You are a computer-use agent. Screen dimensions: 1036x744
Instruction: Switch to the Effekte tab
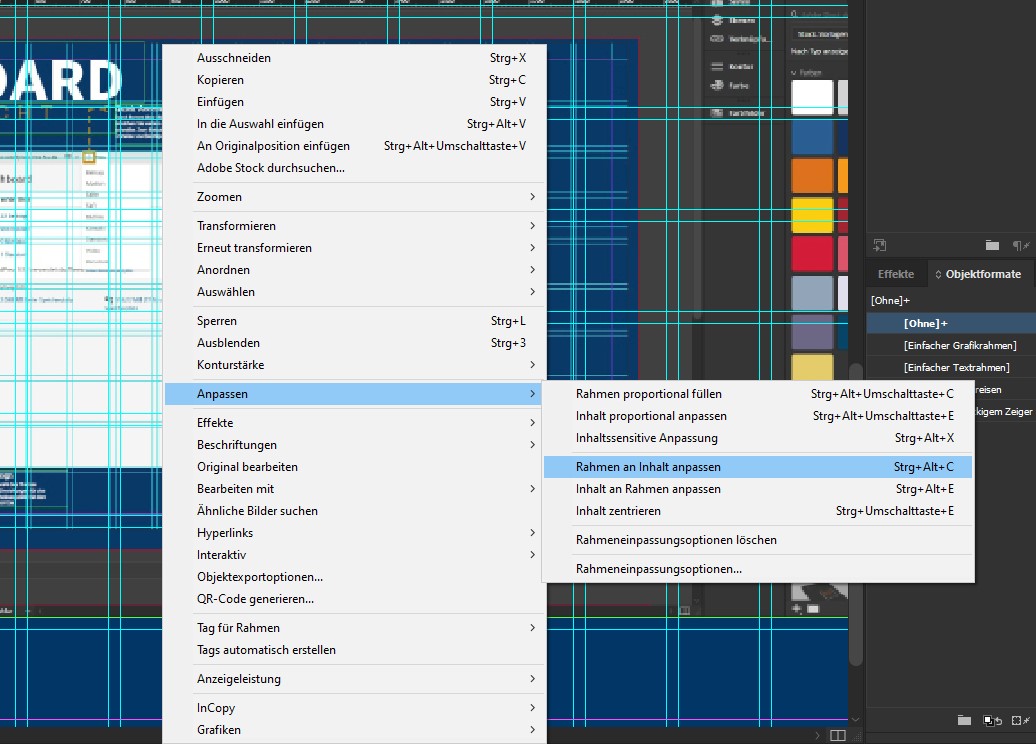pos(895,274)
